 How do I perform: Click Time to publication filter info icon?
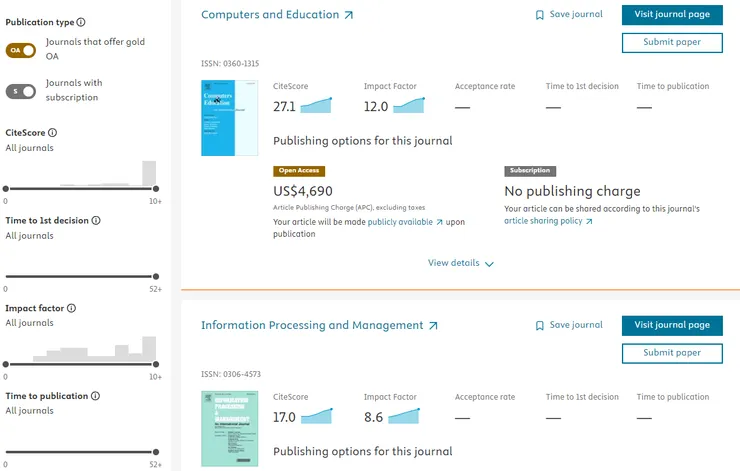click(x=95, y=396)
